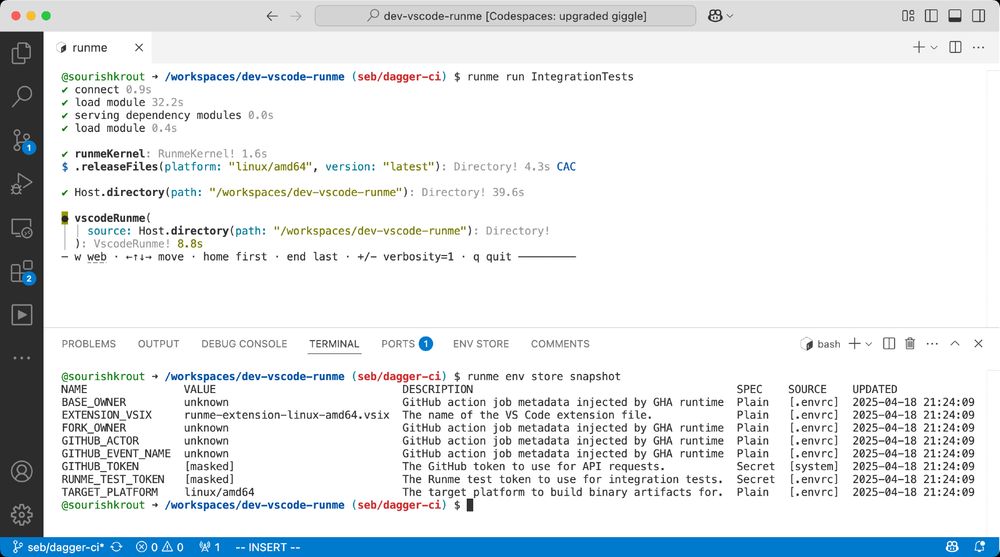
Task: Switch to the PROBLEMS panel tab
Action: (x=89, y=344)
